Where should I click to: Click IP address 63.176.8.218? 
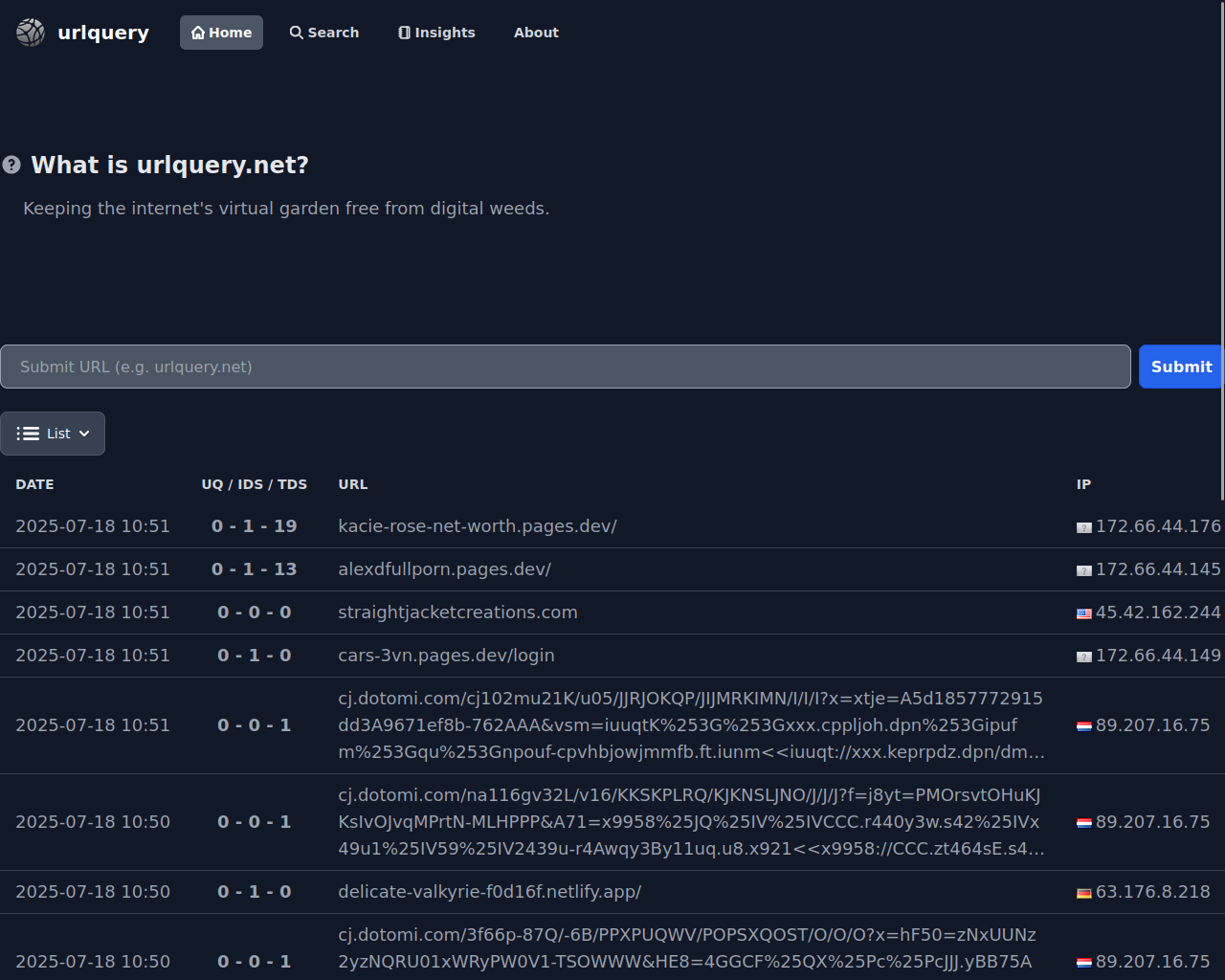1153,892
